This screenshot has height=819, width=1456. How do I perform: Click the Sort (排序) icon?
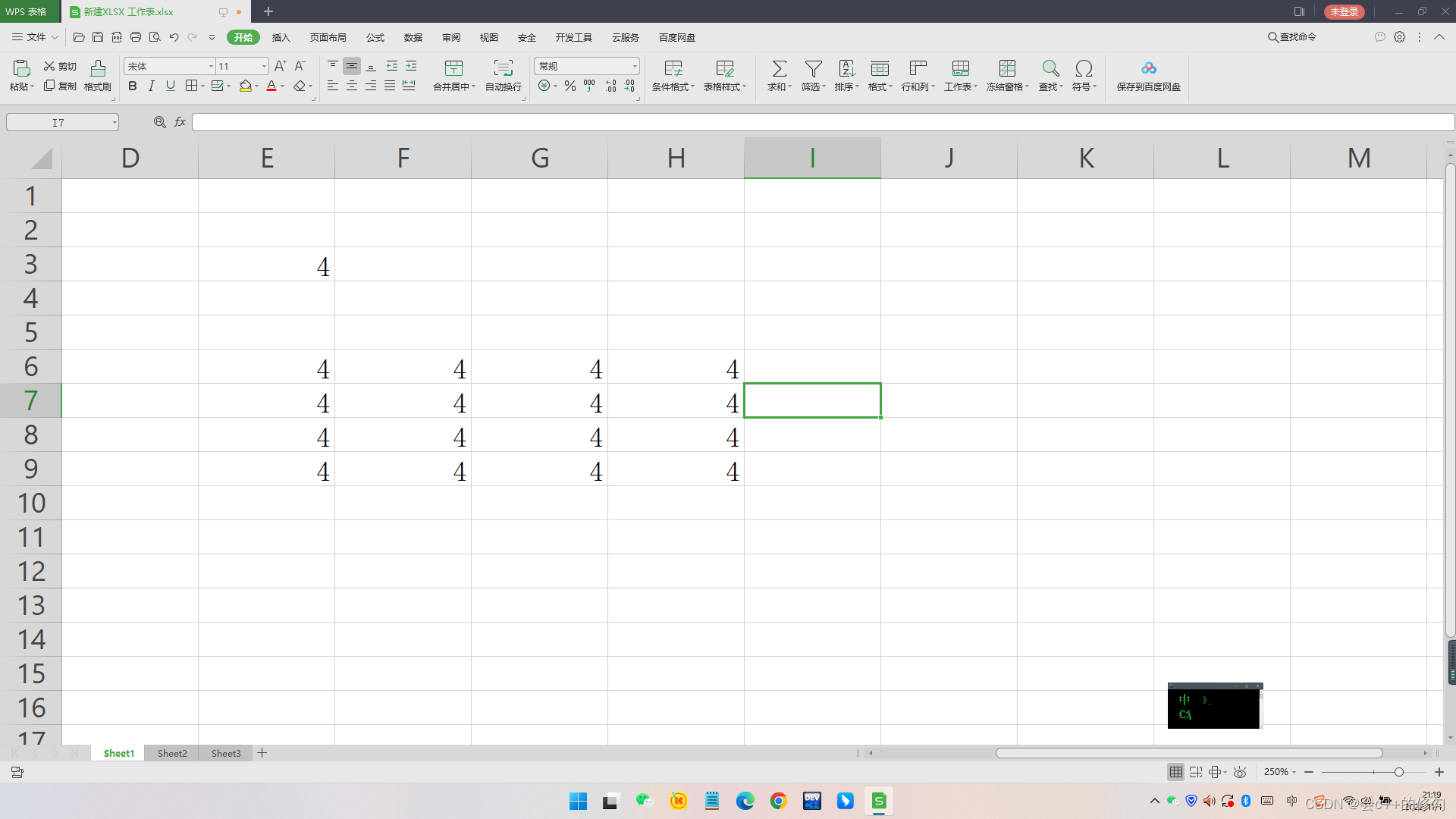(846, 69)
